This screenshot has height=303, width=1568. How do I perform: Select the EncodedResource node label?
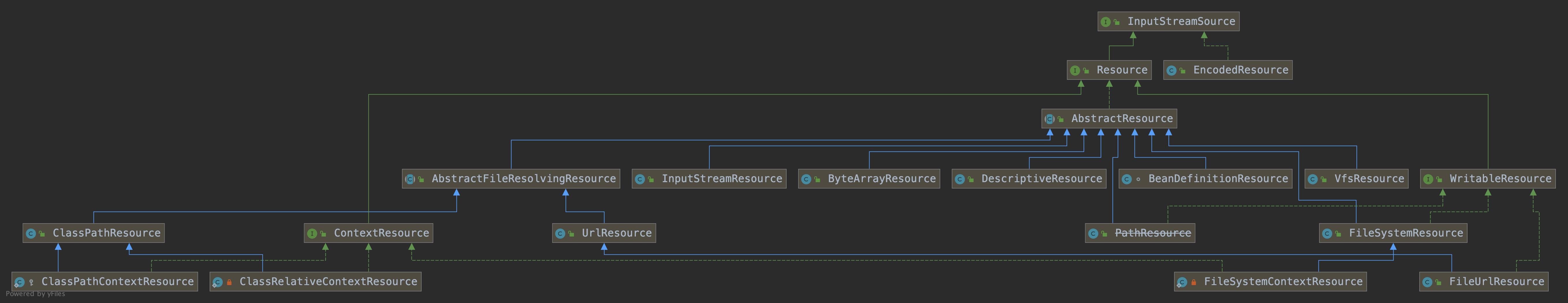pos(1241,70)
